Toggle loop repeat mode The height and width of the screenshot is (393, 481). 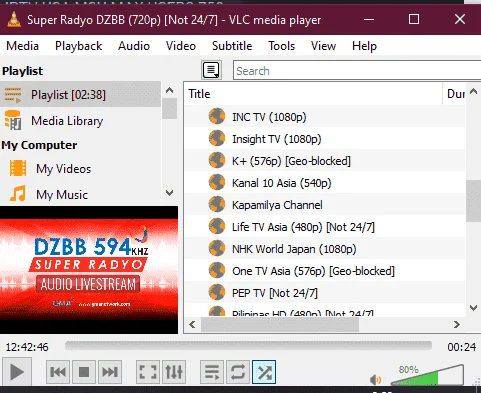pos(238,372)
